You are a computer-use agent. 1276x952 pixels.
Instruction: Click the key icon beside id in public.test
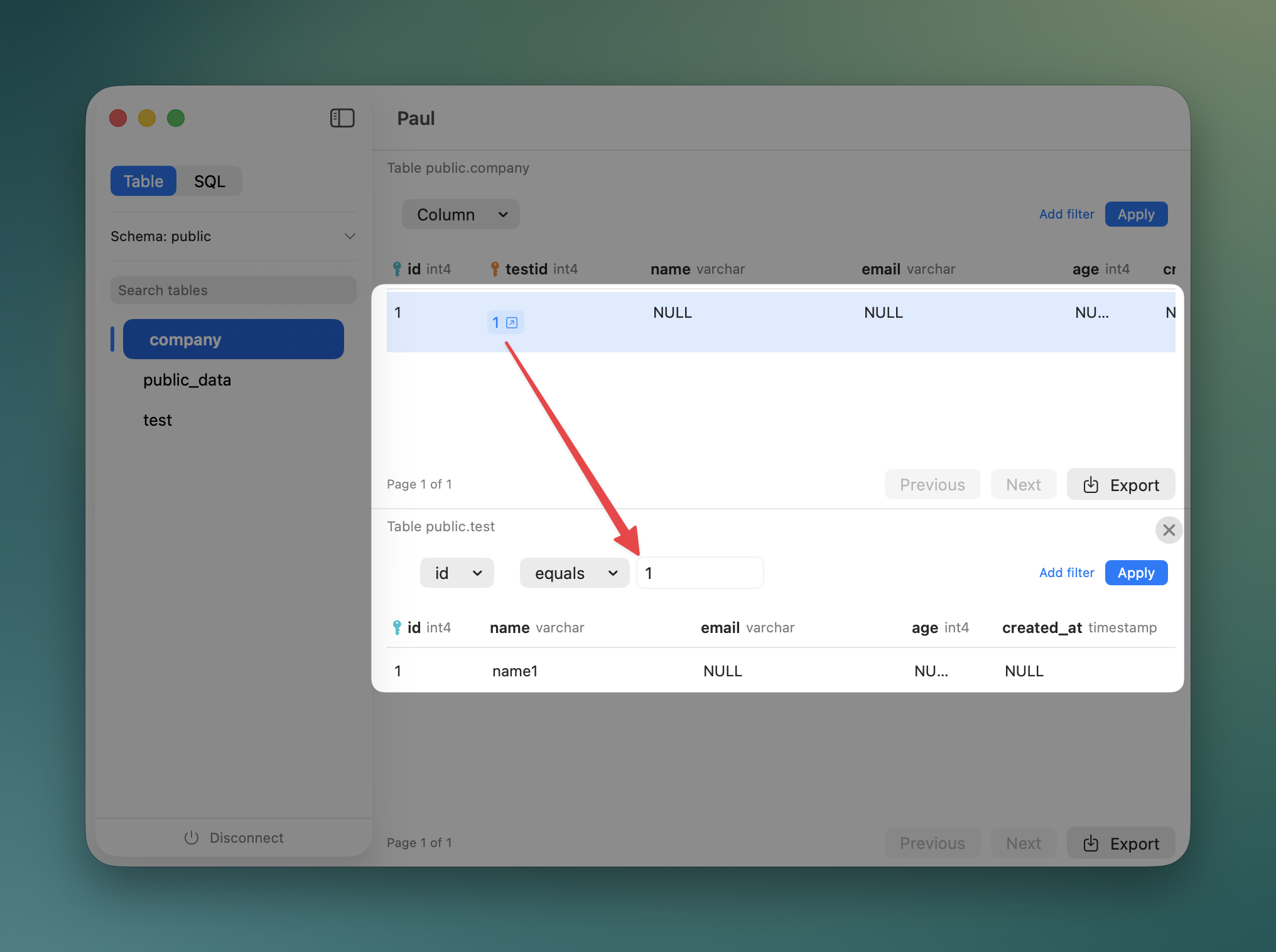397,627
